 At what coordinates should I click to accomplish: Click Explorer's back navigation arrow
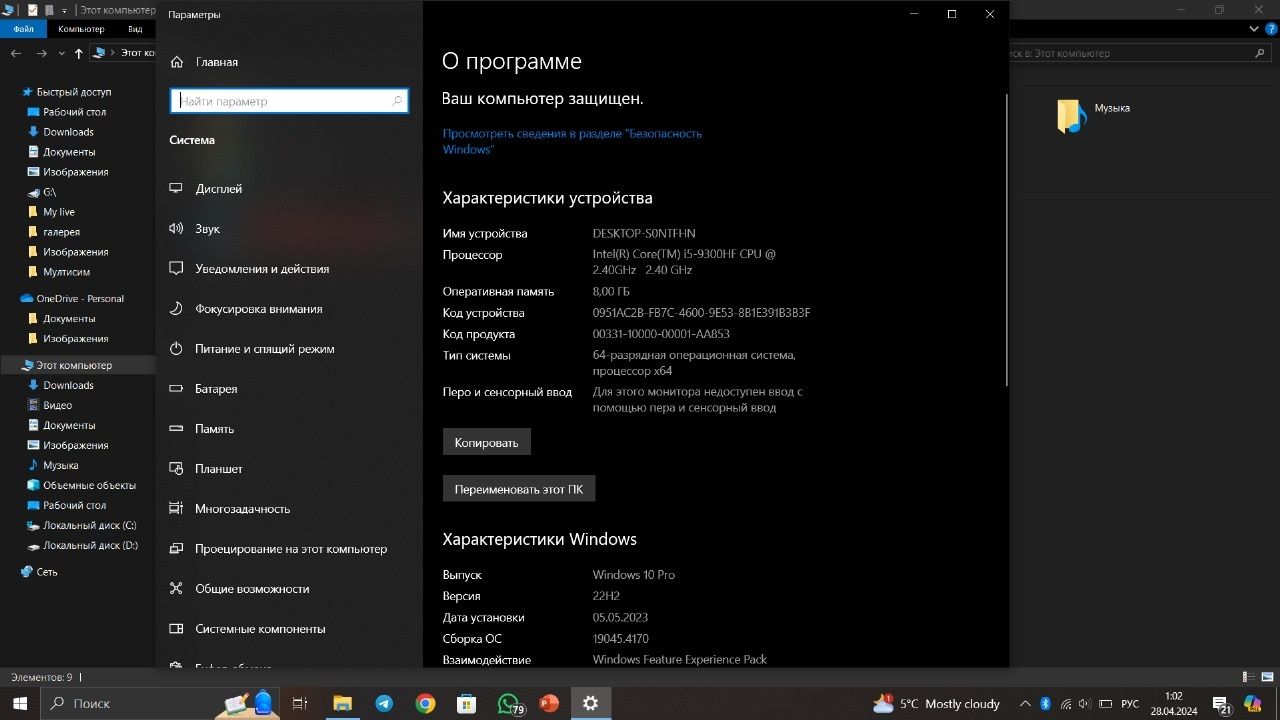coord(16,53)
